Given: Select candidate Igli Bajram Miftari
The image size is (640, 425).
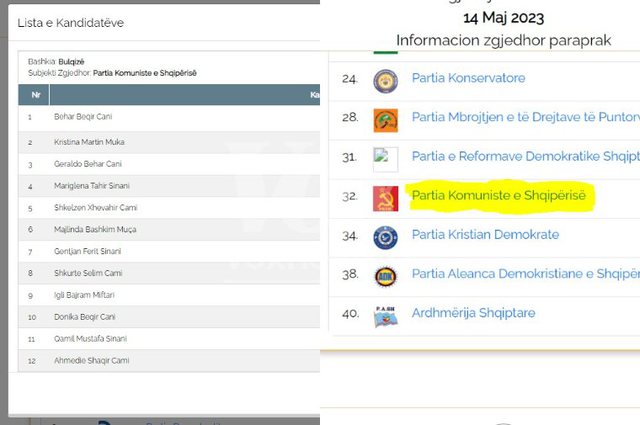Looking at the screenshot, I should [x=84, y=295].
